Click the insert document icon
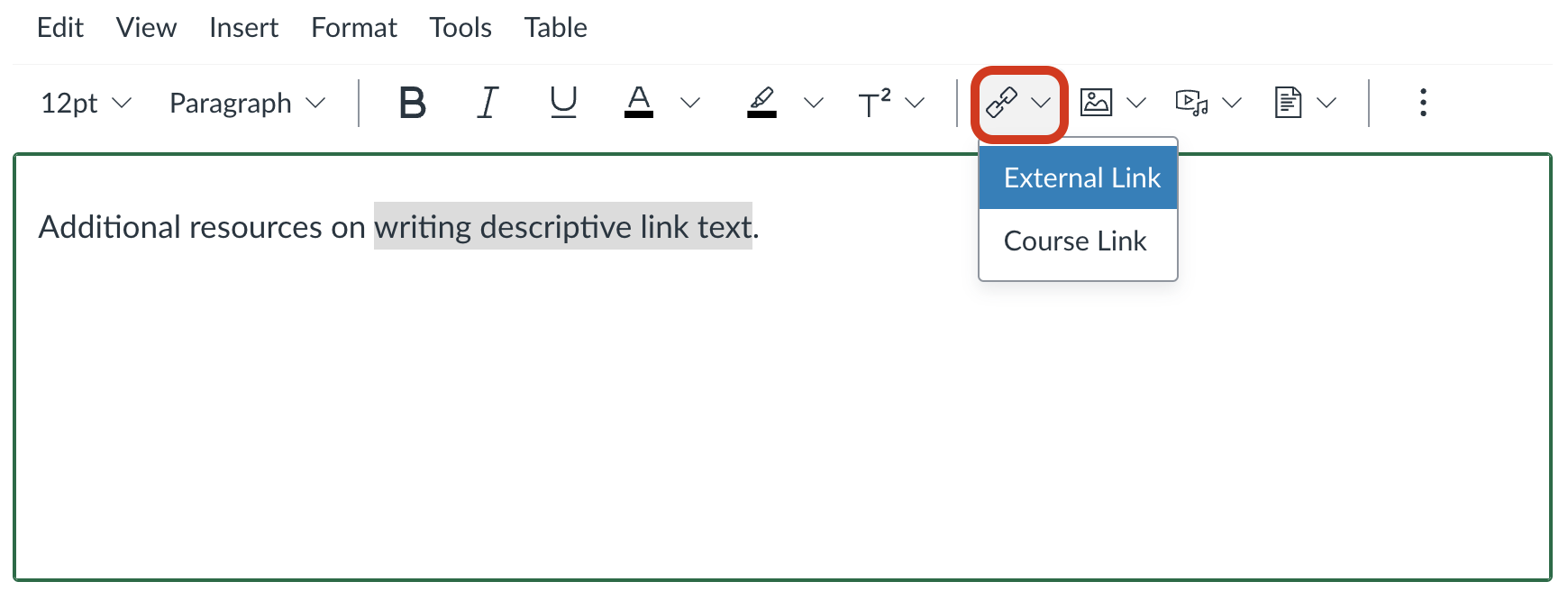Viewport: 1568px width, 600px height. (x=1288, y=103)
